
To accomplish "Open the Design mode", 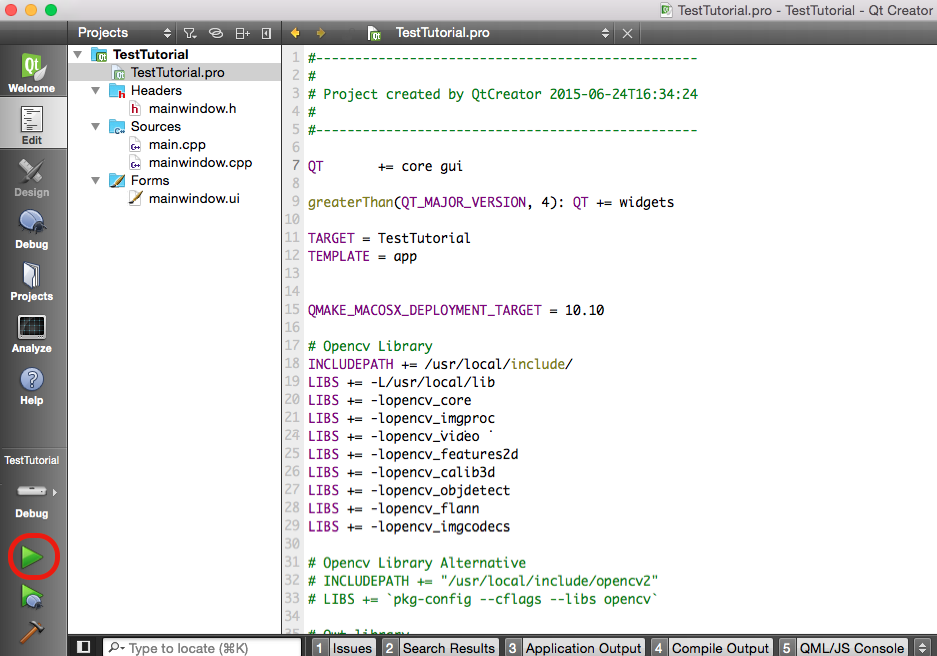I will tap(32, 177).
